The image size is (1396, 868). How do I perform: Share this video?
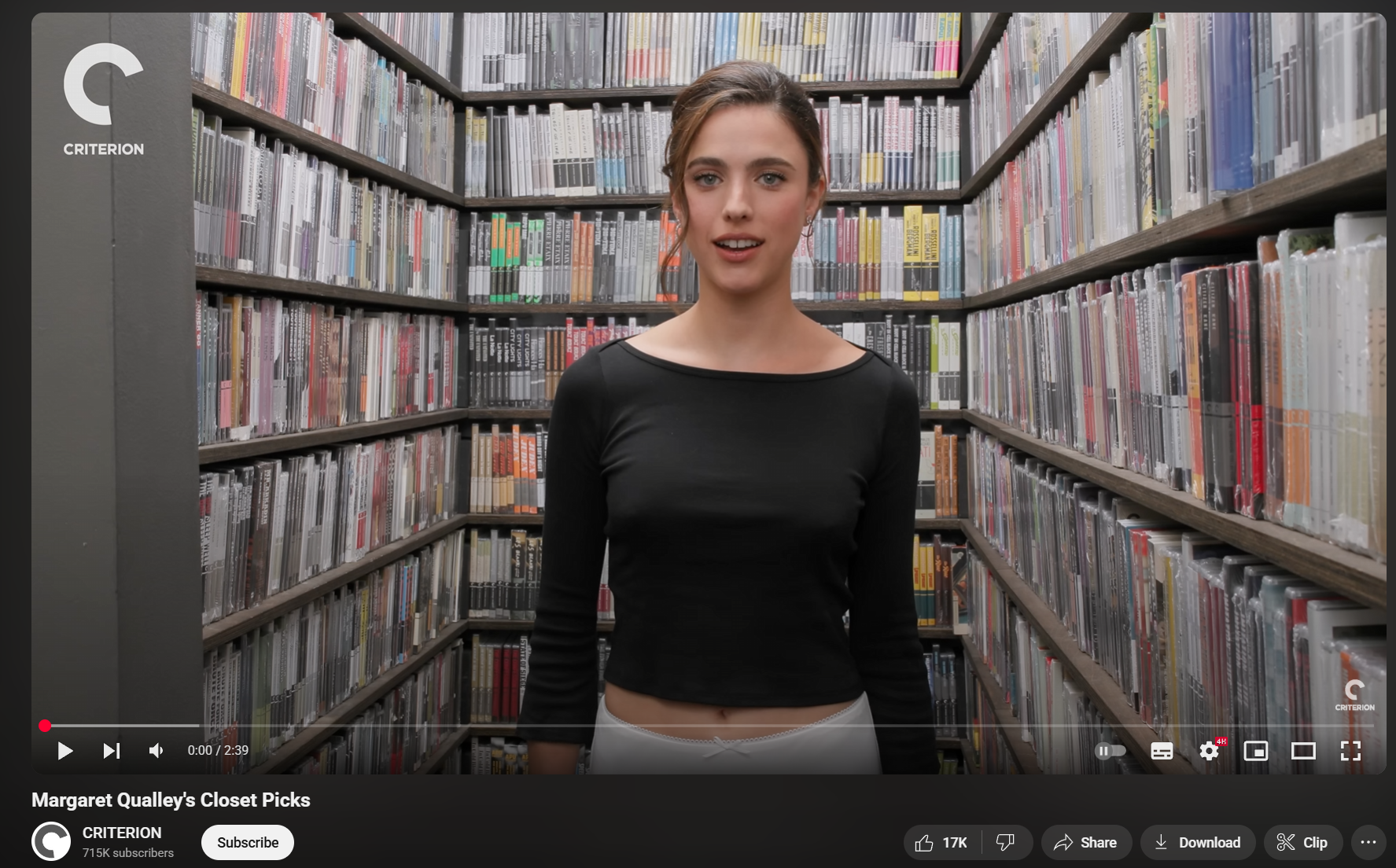[1086, 842]
